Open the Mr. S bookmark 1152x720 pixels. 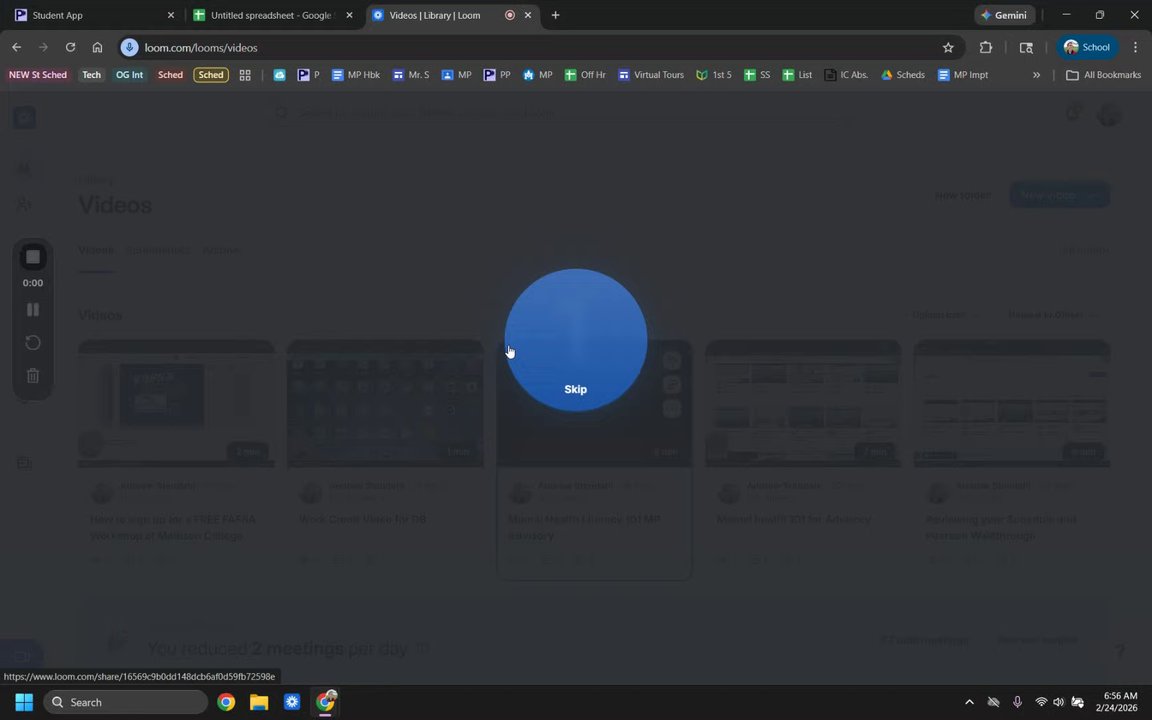click(411, 75)
